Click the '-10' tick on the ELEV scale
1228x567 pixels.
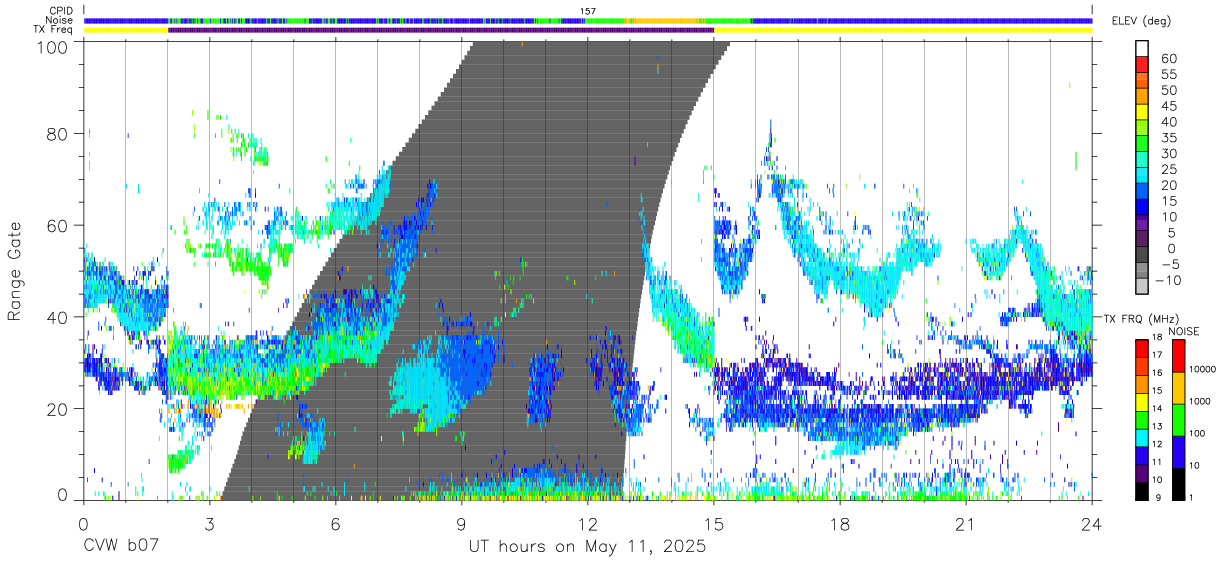point(1168,281)
